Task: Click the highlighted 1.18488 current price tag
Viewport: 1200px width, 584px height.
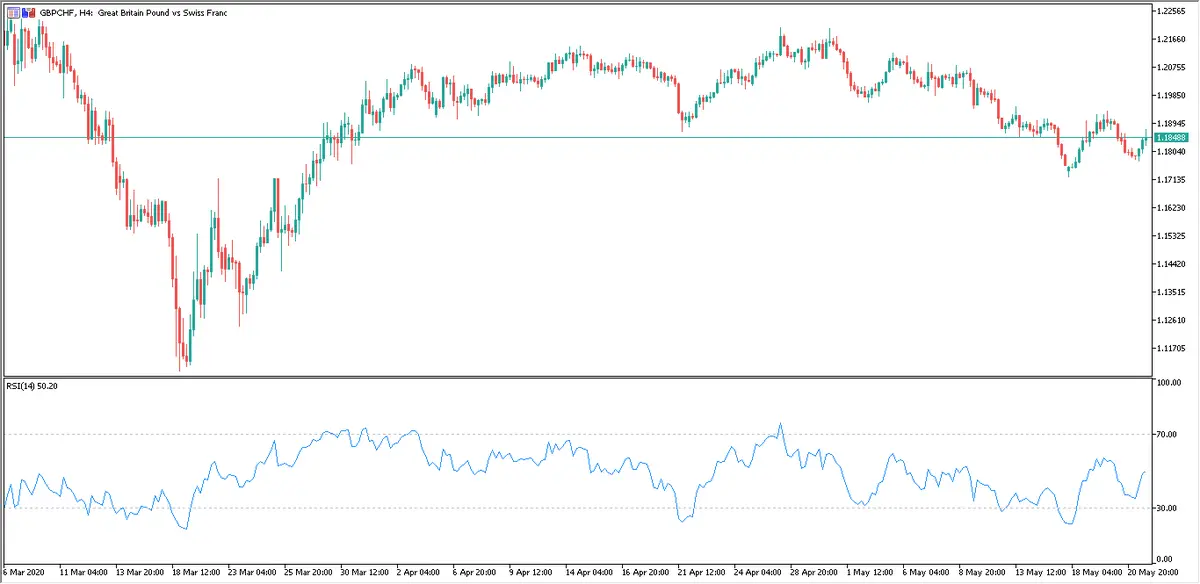Action: pyautogui.click(x=1170, y=137)
